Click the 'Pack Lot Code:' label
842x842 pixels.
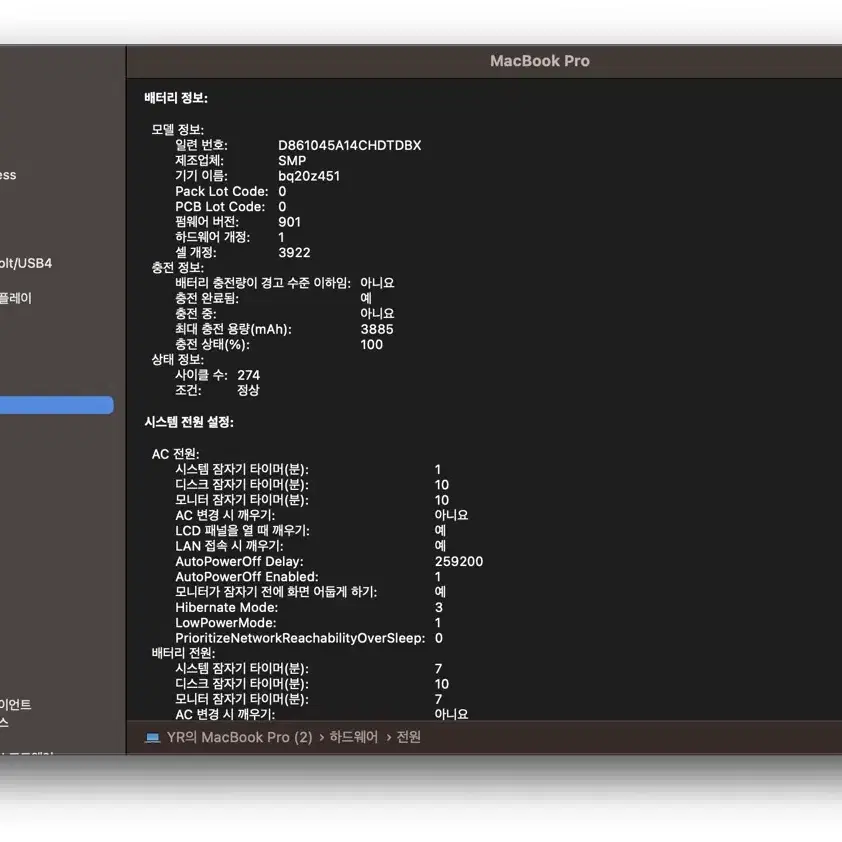tap(222, 191)
